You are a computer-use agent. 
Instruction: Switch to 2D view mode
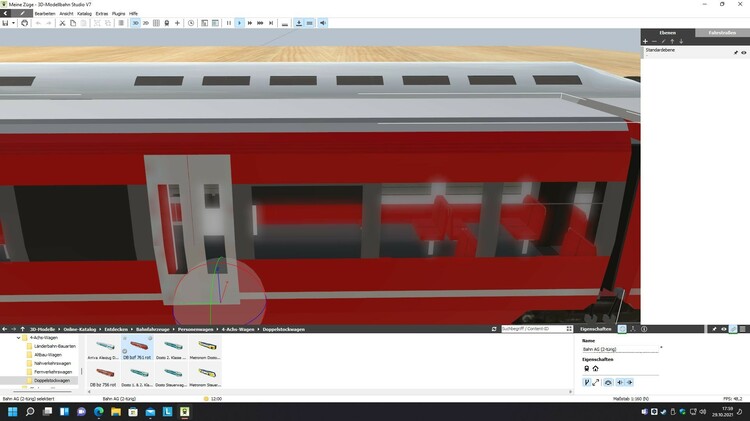click(x=147, y=22)
